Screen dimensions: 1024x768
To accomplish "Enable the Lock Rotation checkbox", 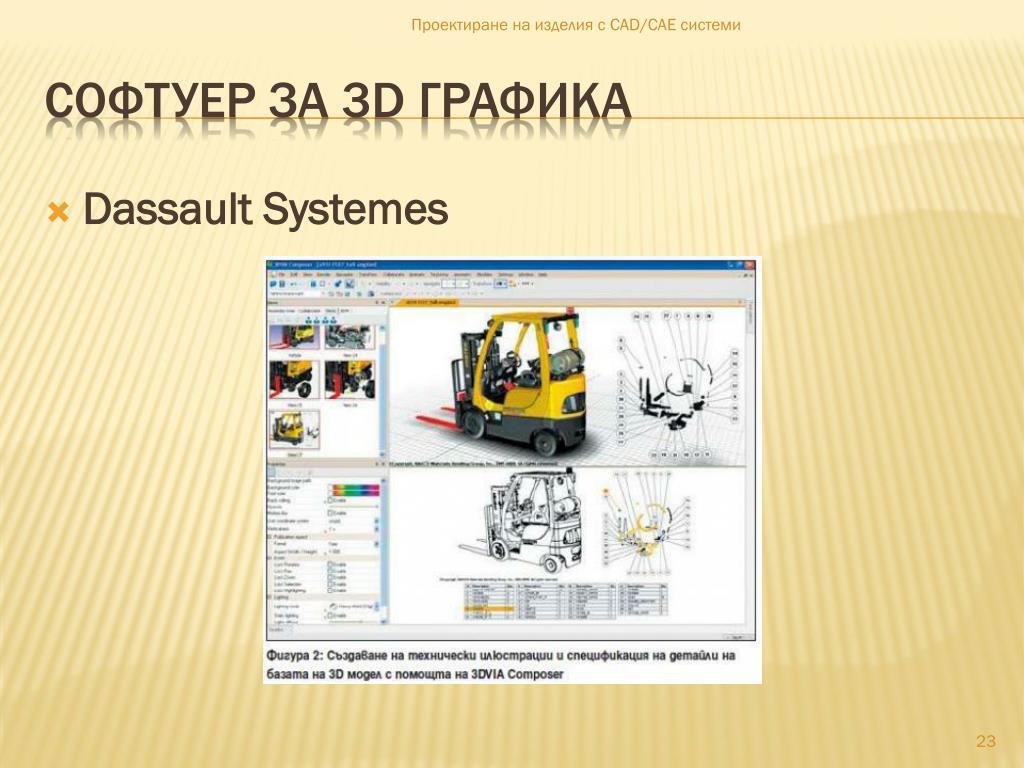I will (x=330, y=564).
